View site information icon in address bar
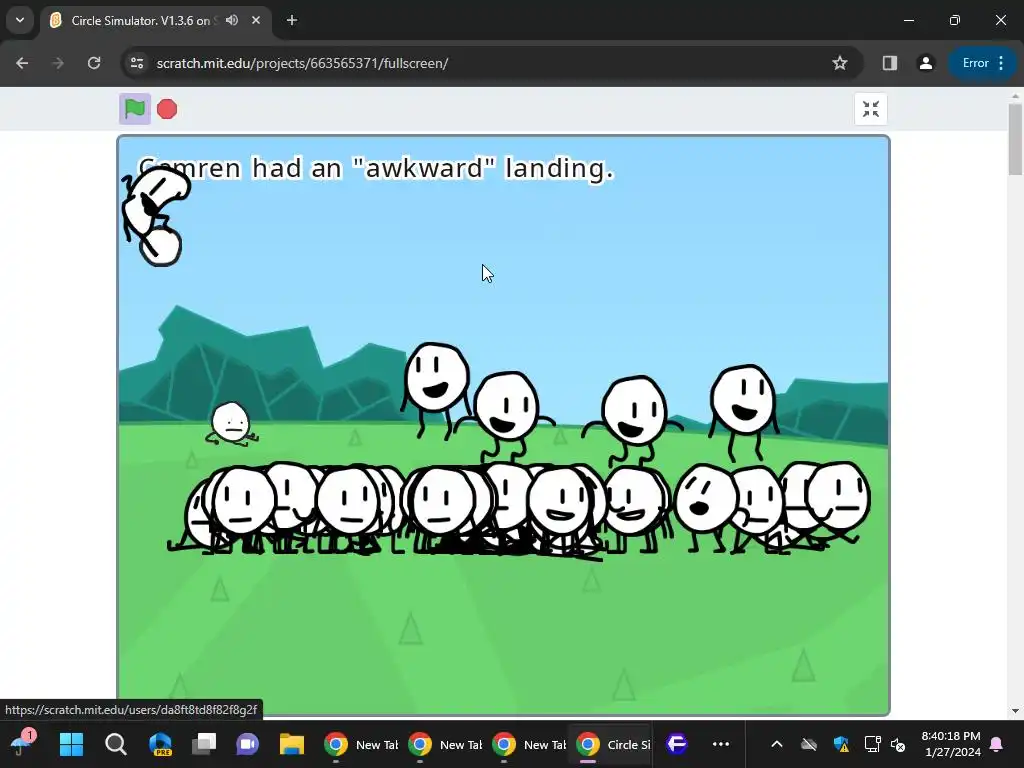The height and width of the screenshot is (768, 1024). tap(137, 63)
